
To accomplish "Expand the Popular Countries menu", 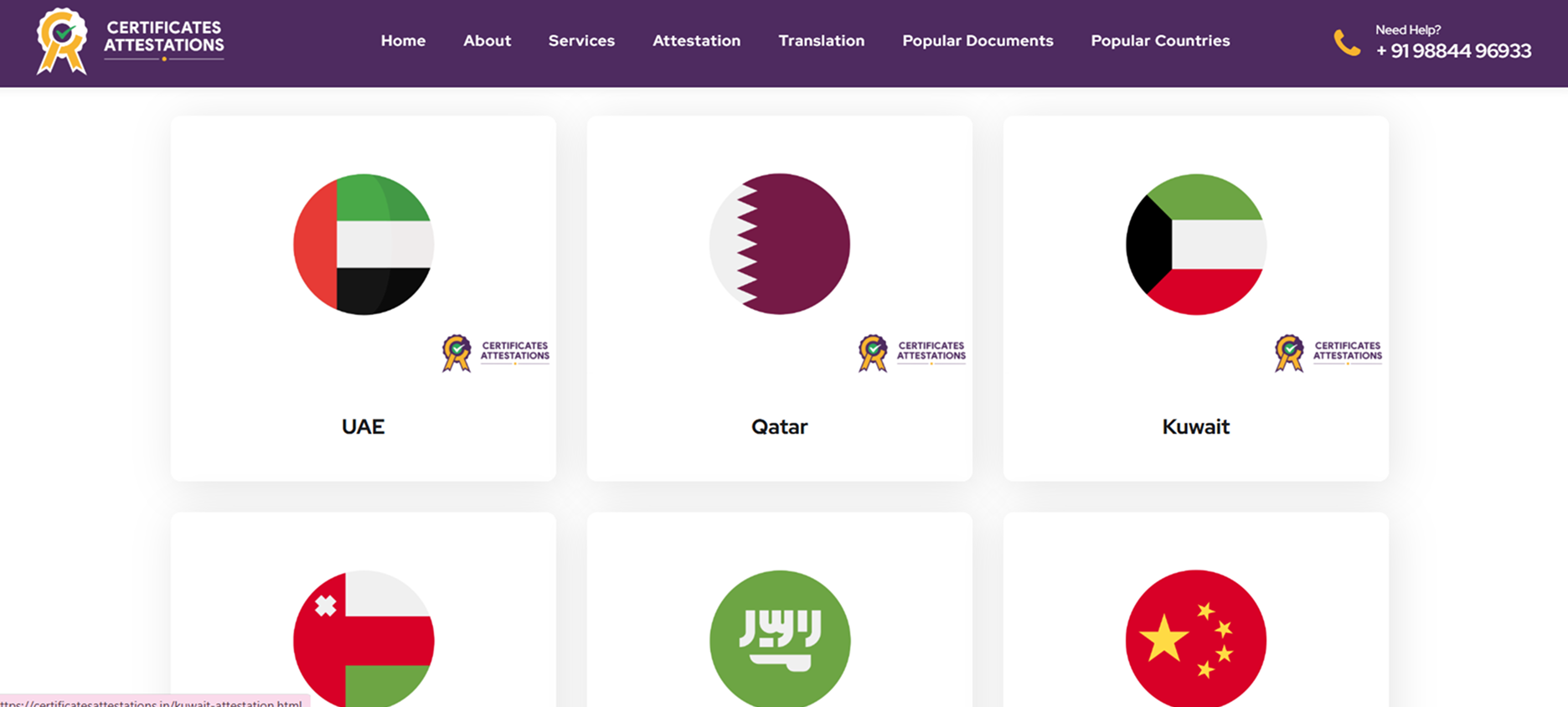I will click(1160, 40).
